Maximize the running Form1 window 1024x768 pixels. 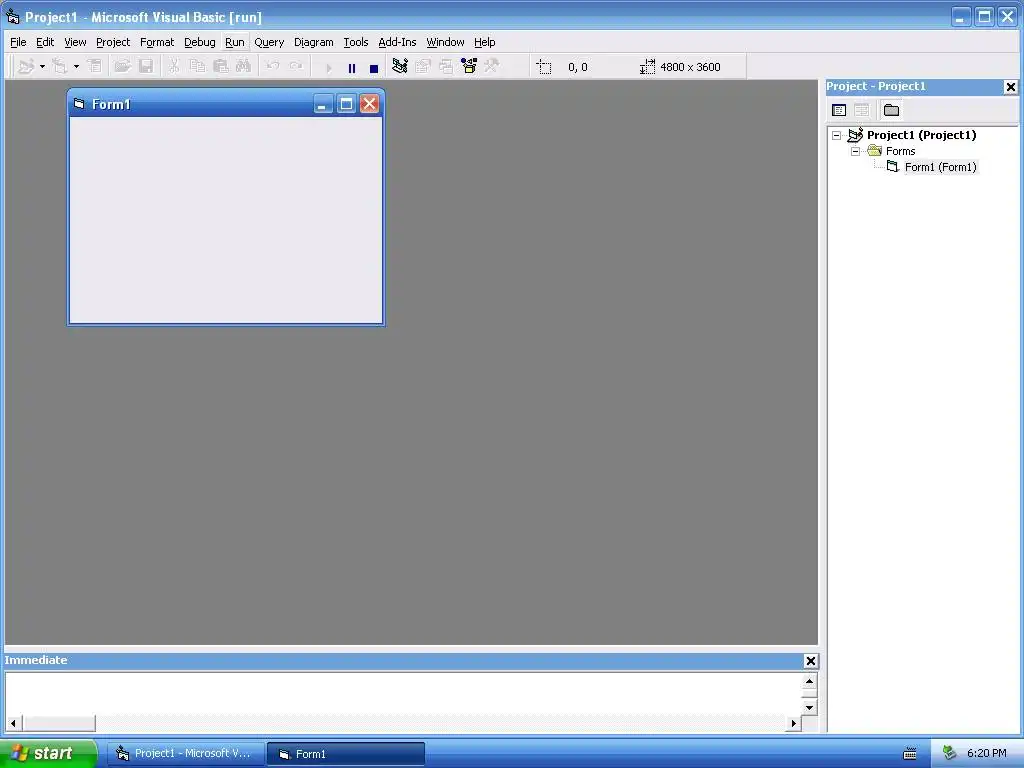click(x=346, y=104)
